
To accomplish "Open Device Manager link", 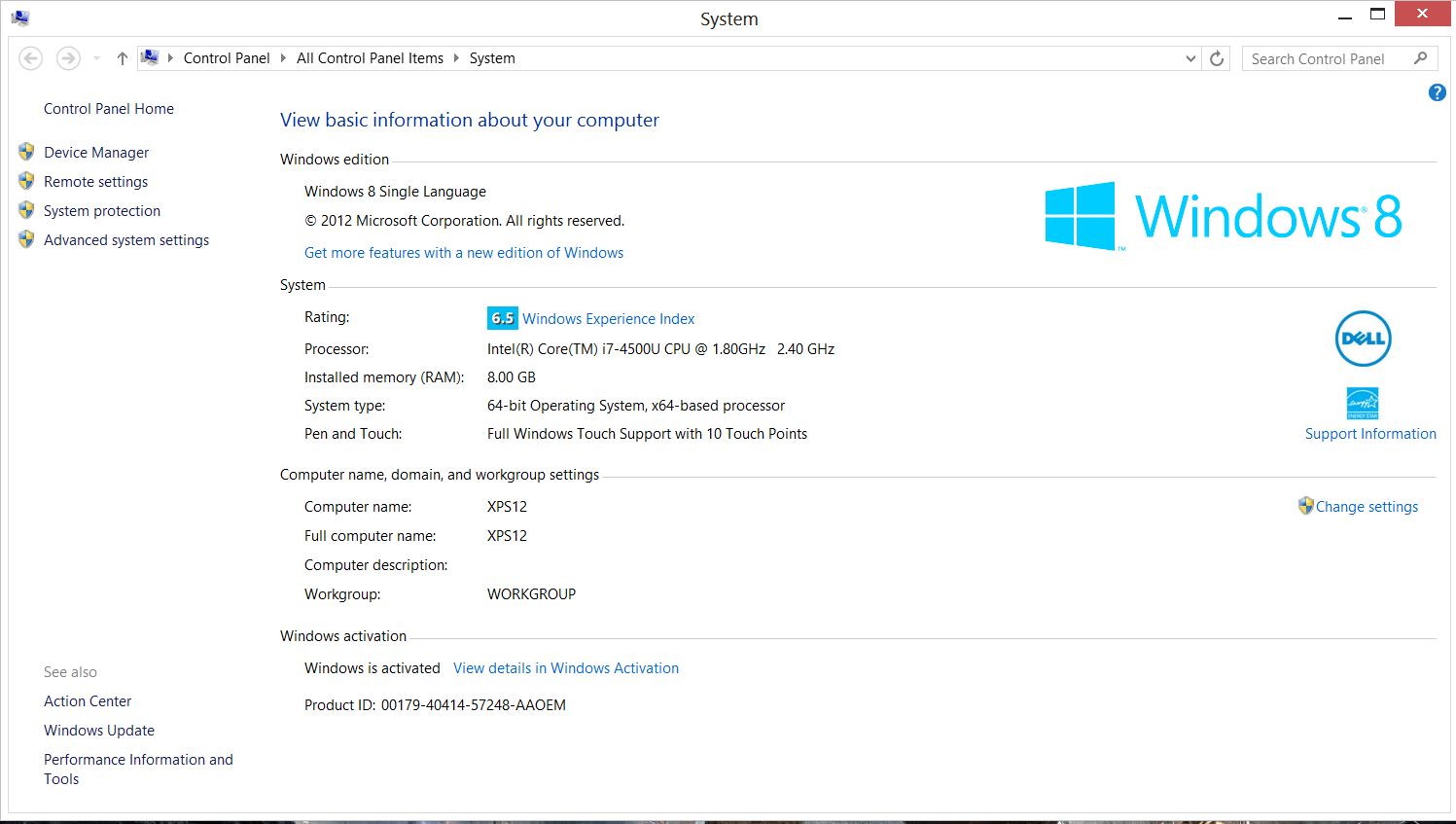I will [x=96, y=153].
